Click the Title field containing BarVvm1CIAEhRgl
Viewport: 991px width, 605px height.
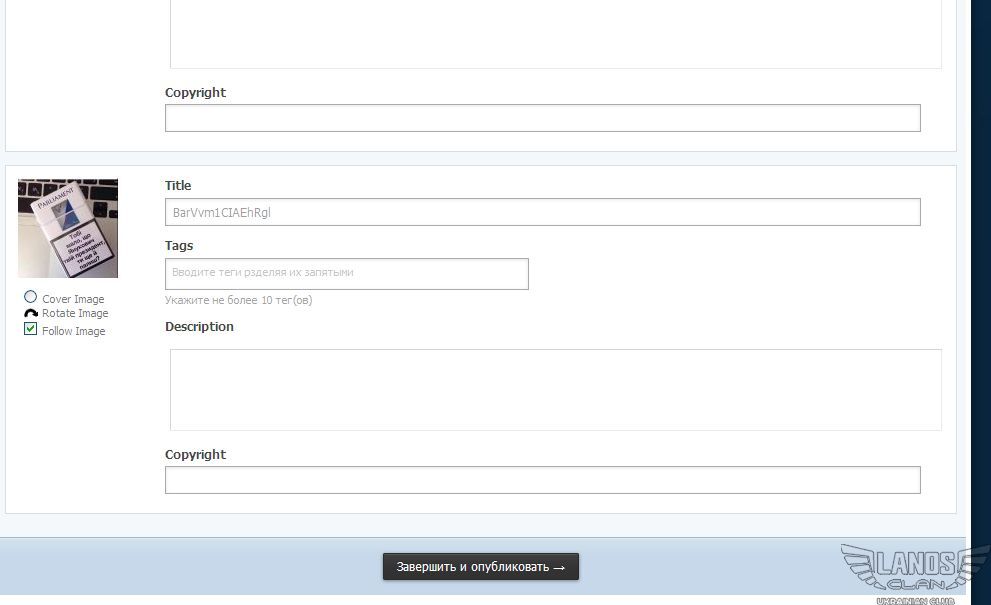point(542,212)
